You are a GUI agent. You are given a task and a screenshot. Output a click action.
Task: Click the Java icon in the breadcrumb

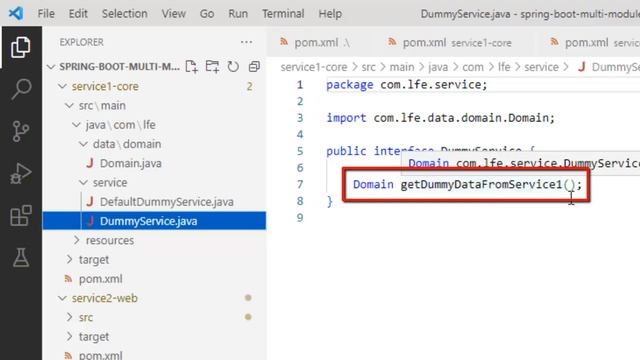click(581, 67)
